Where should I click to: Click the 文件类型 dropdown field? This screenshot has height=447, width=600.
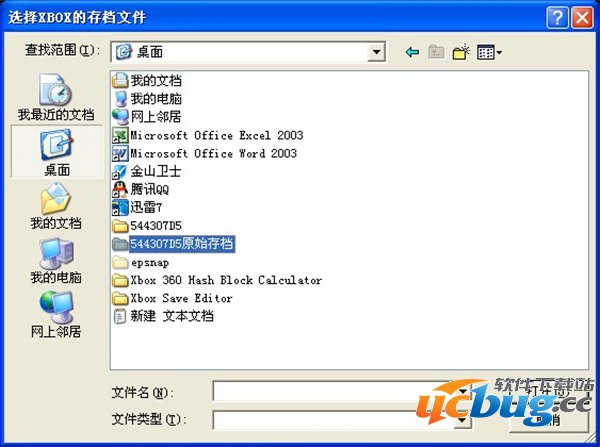pos(340,420)
